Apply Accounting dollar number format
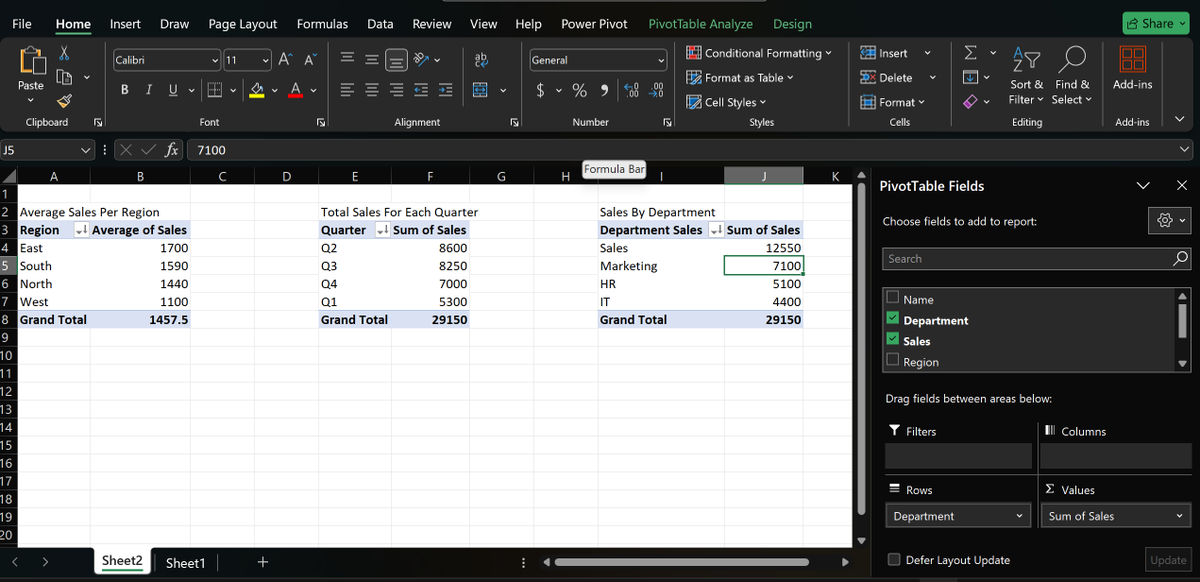 (540, 90)
